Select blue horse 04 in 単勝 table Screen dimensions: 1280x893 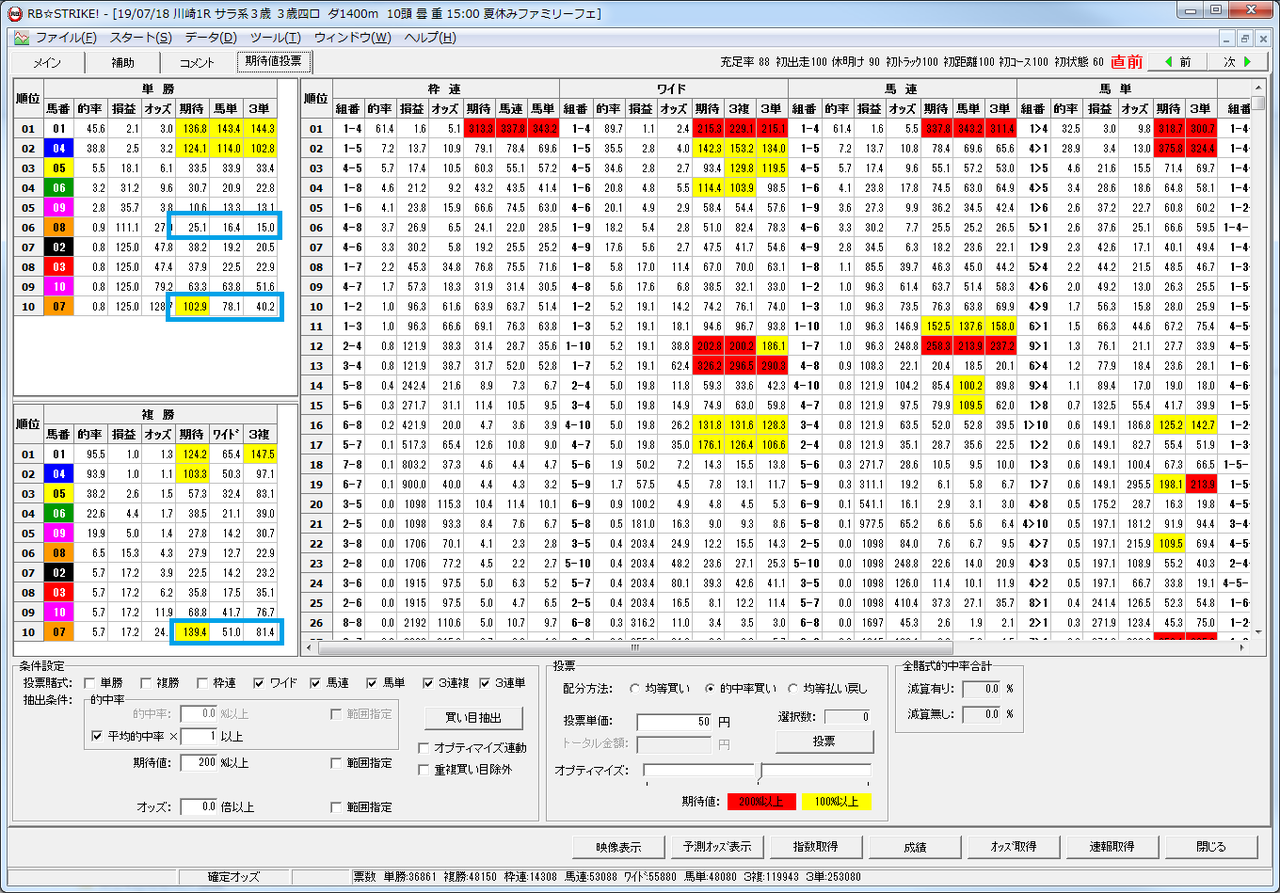[x=58, y=147]
